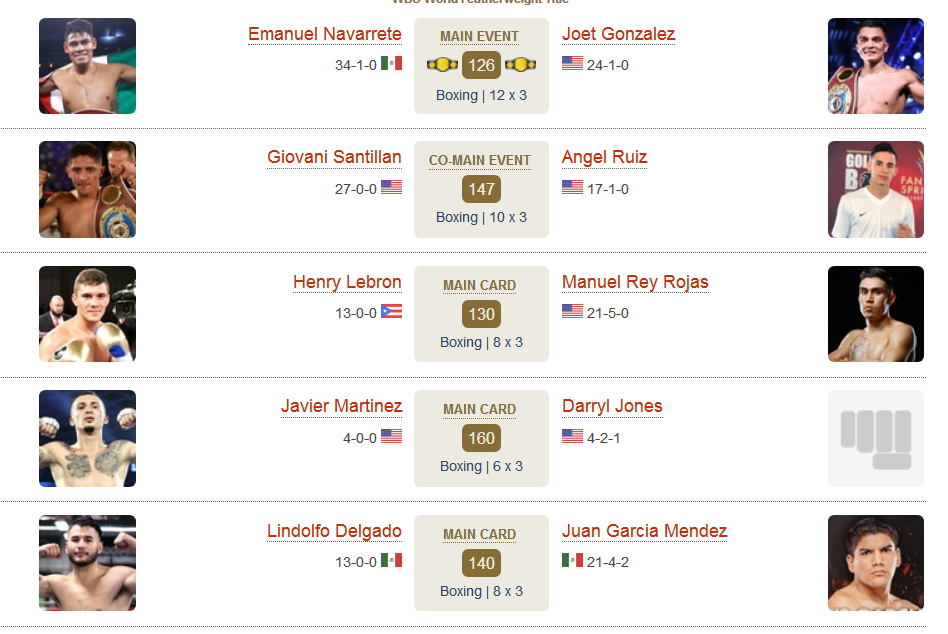Select the CO-MAIN EVENT bout label
This screenshot has width=948, height=634.
pyautogui.click(x=479, y=161)
